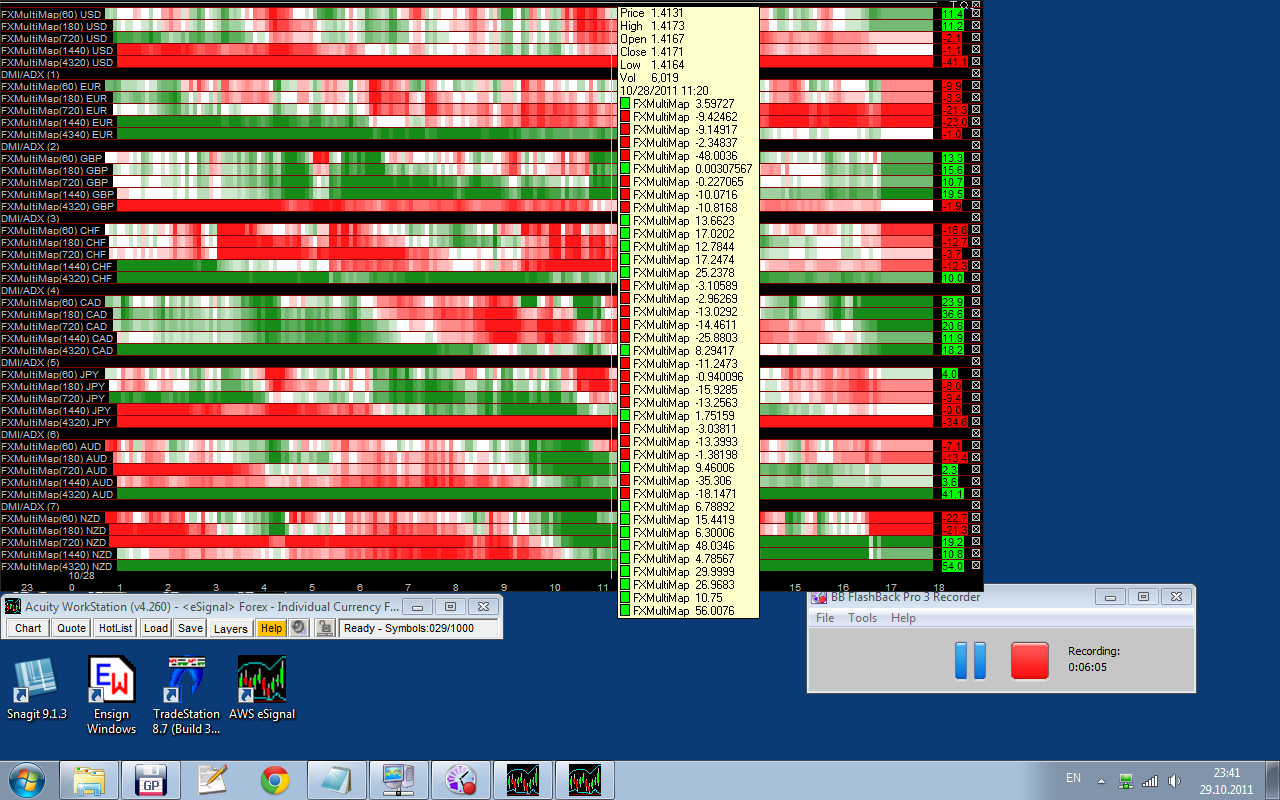Click the lock icon in Acuity toolbar

coord(325,628)
